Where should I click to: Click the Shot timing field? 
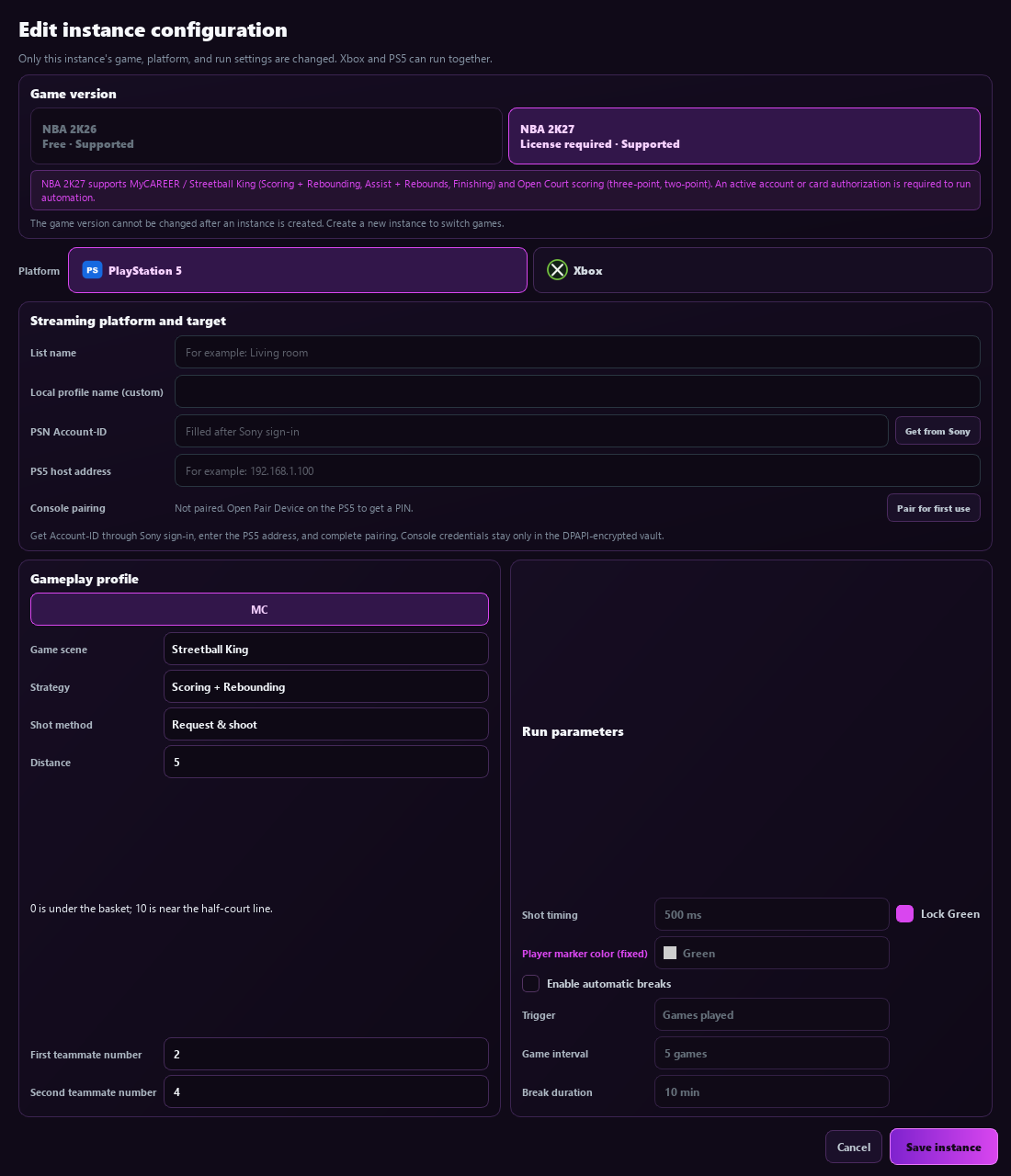pos(772,914)
